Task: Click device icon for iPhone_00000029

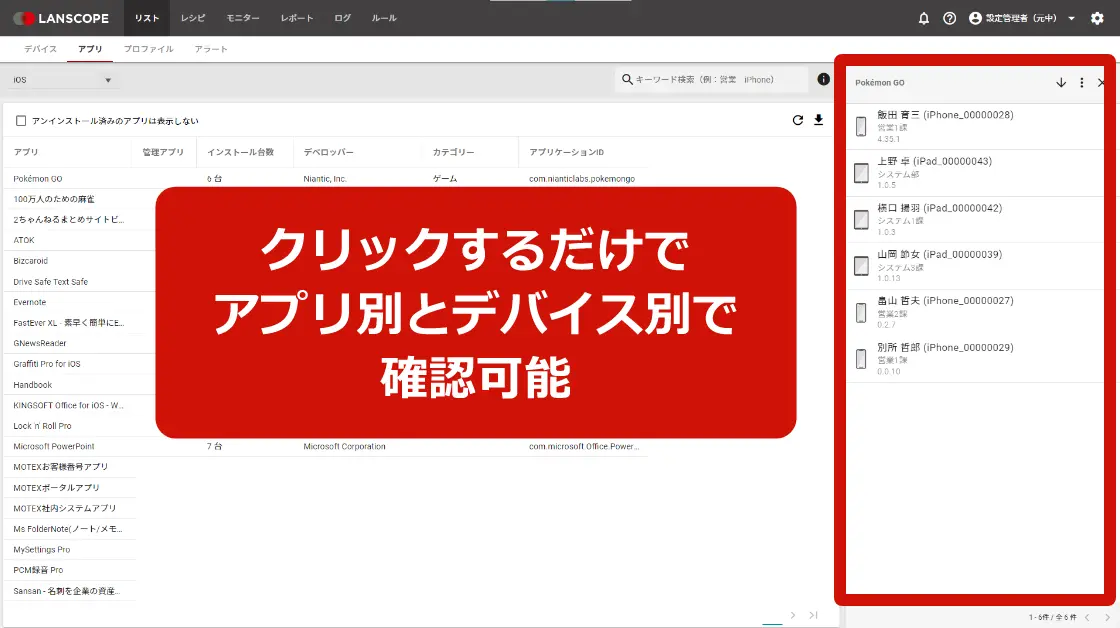Action: point(861,359)
